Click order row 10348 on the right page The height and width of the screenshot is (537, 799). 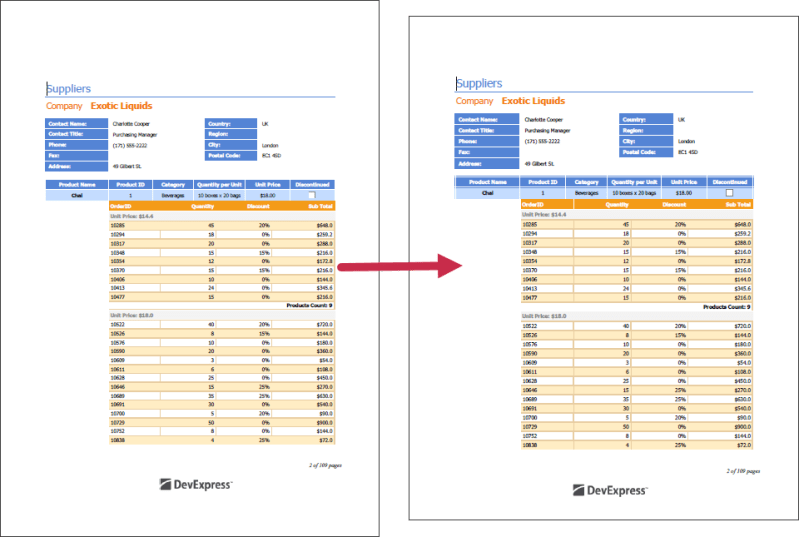pos(636,252)
